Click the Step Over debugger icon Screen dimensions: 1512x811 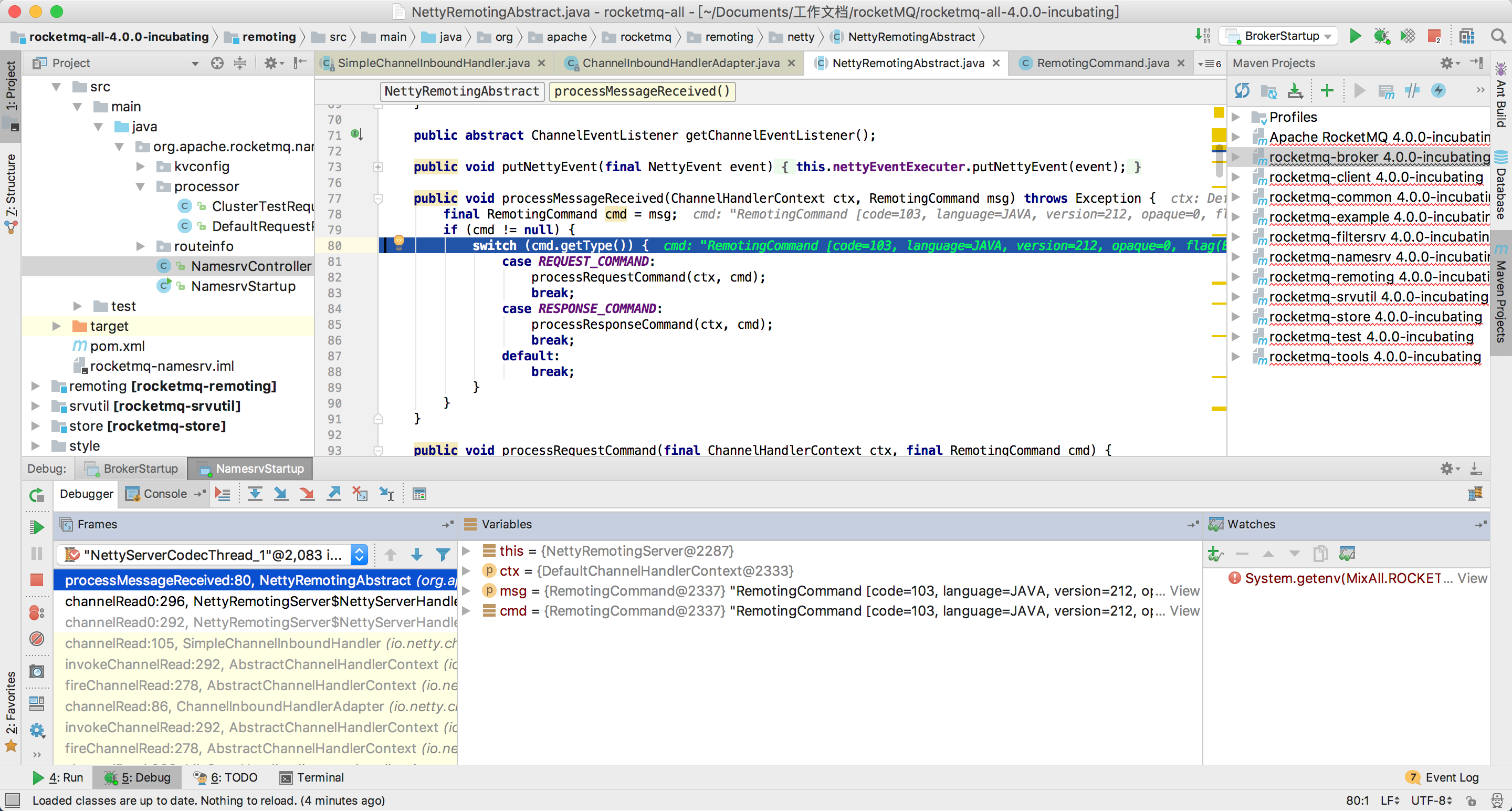pos(255,494)
